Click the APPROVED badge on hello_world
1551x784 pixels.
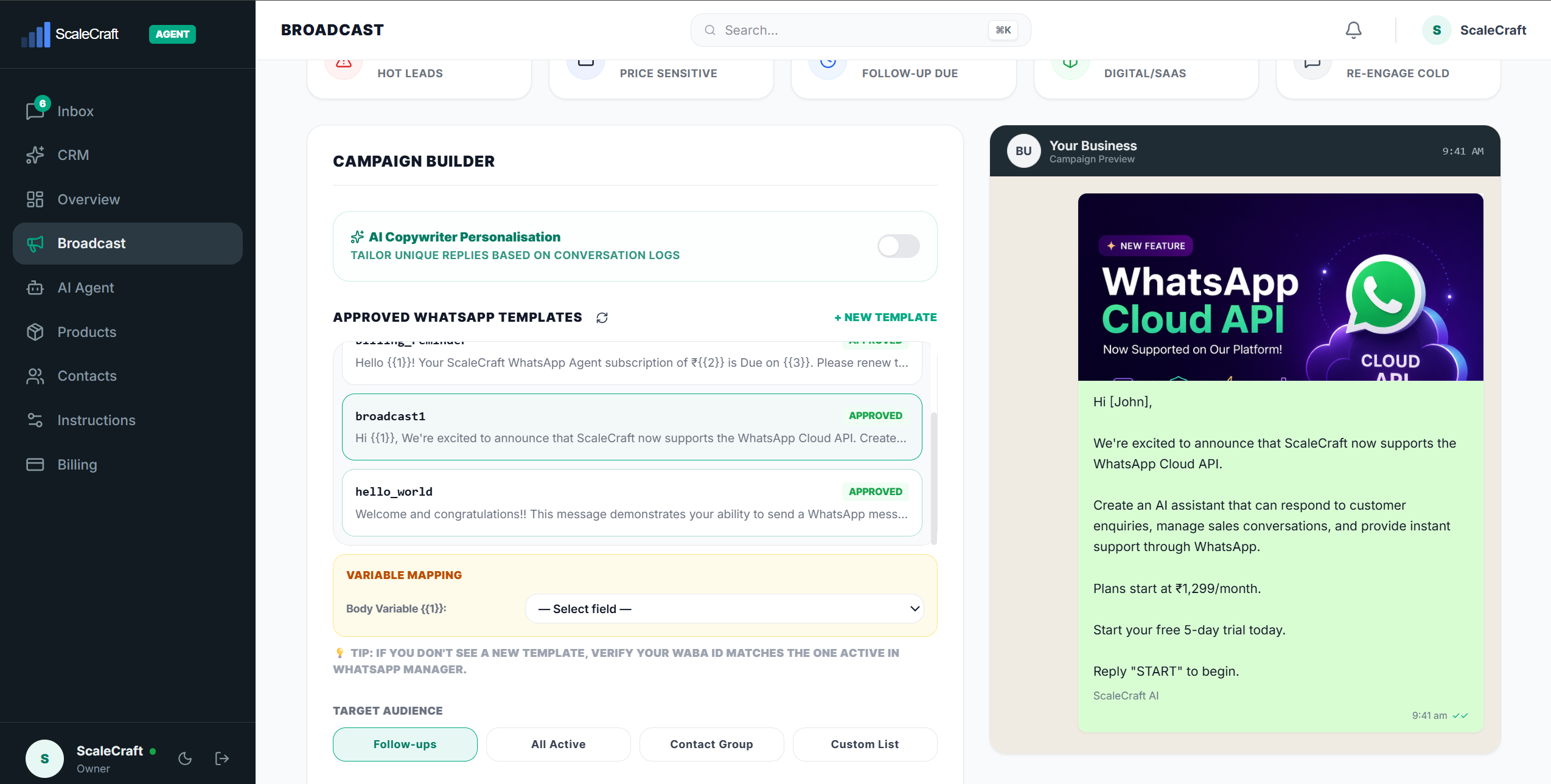[875, 491]
